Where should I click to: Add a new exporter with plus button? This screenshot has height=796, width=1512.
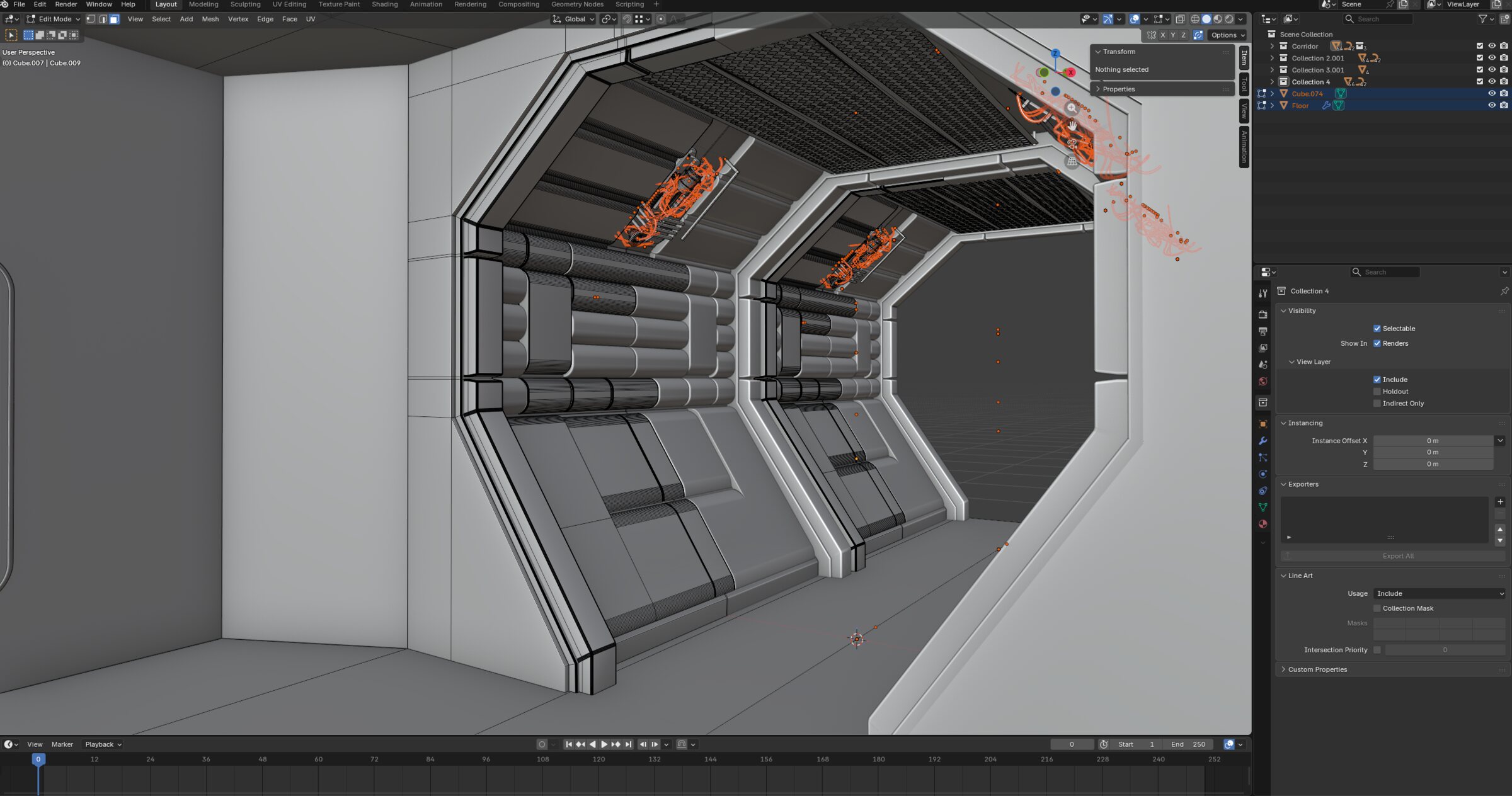point(1500,502)
